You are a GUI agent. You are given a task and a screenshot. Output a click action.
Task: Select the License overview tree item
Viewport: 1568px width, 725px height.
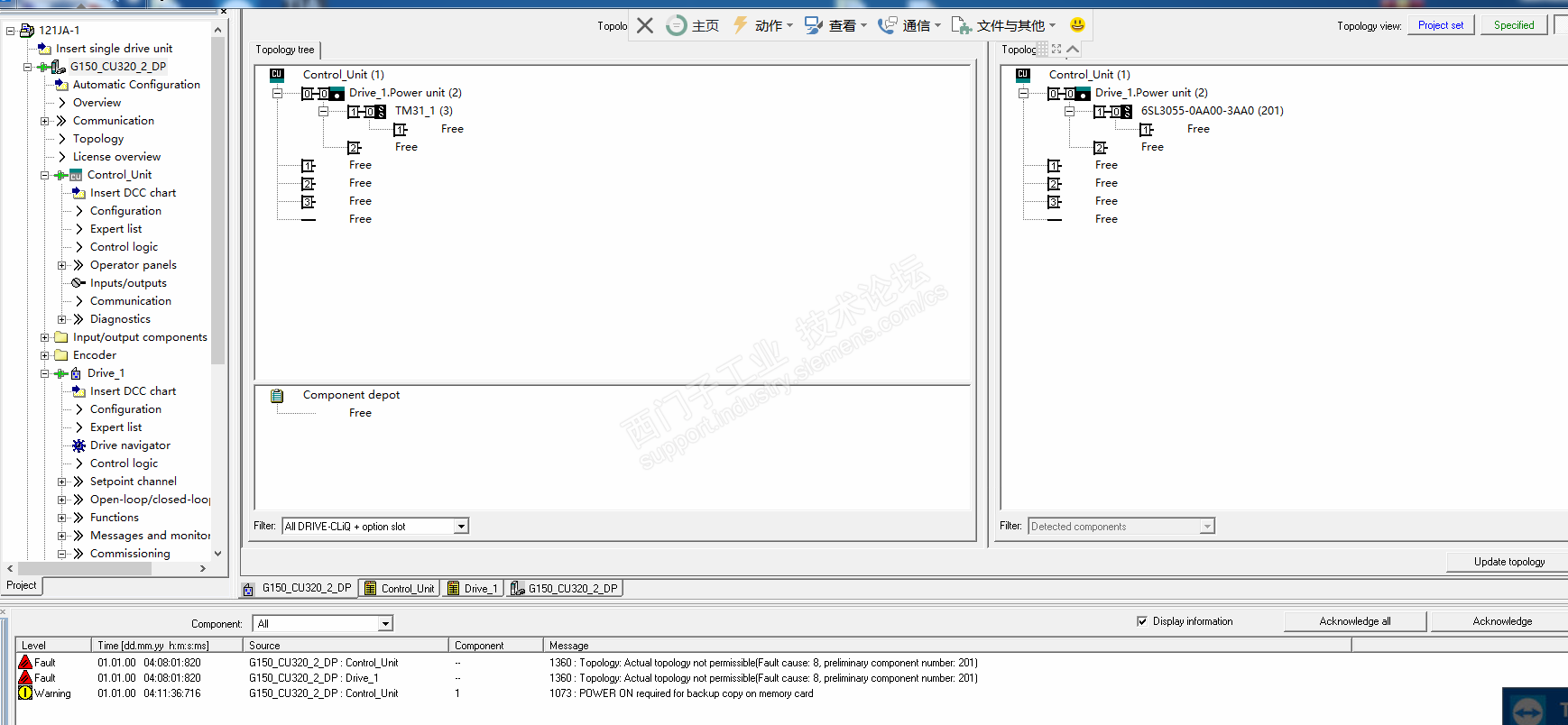pos(116,157)
